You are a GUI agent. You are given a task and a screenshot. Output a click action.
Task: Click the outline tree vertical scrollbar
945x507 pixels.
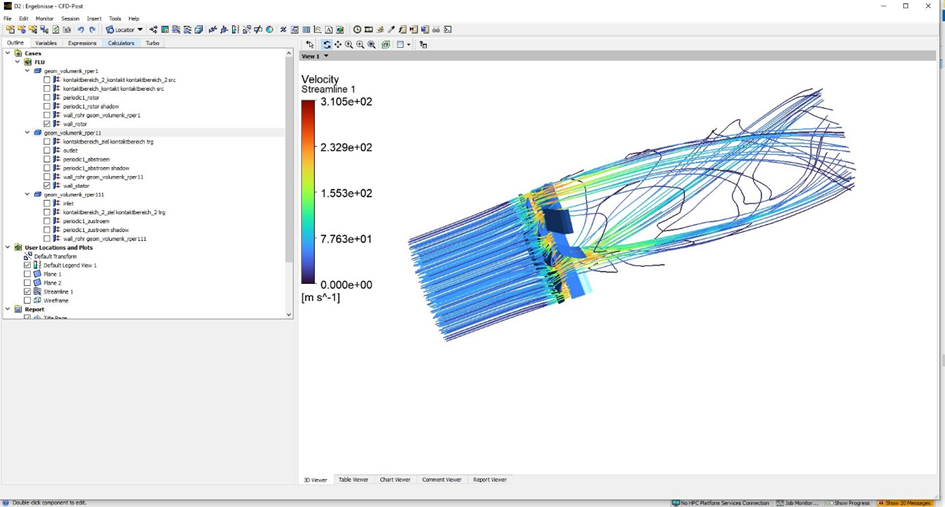pos(290,160)
